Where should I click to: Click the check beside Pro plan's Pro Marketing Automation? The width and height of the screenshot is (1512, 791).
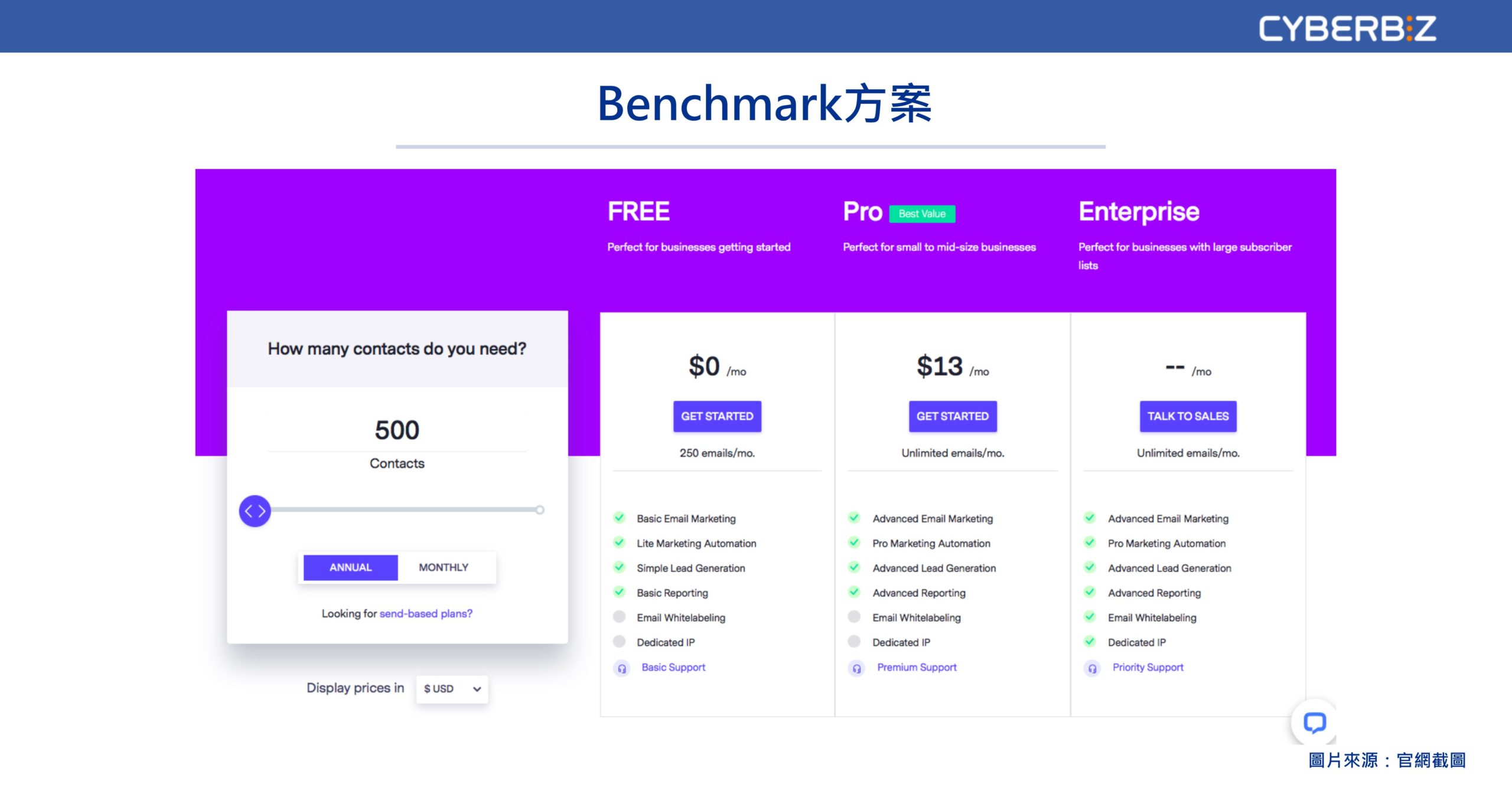[854, 542]
